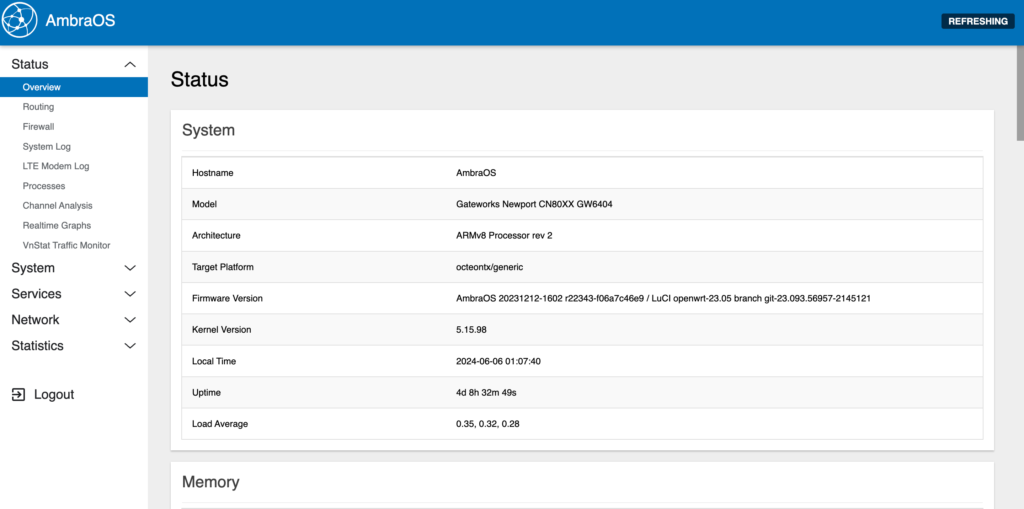Open the Routing status page
Viewport: 1024px width, 509px height.
(x=38, y=107)
